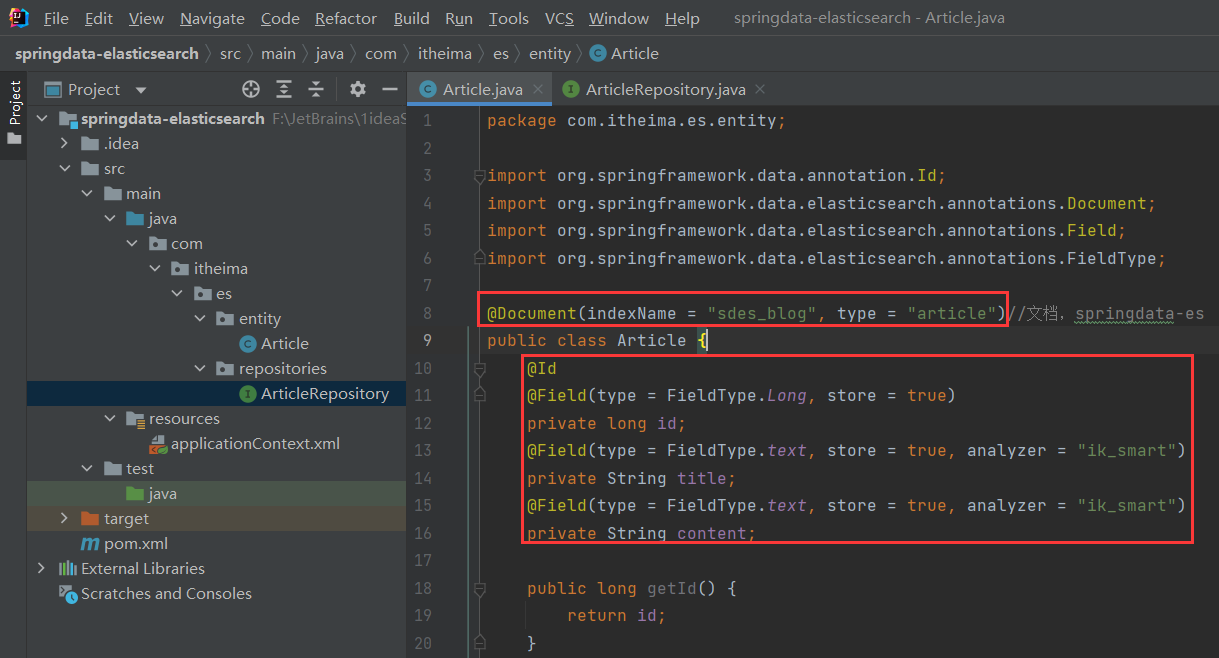Click the Collapse All icon in Project toolbar
1219x658 pixels.
pos(315,89)
